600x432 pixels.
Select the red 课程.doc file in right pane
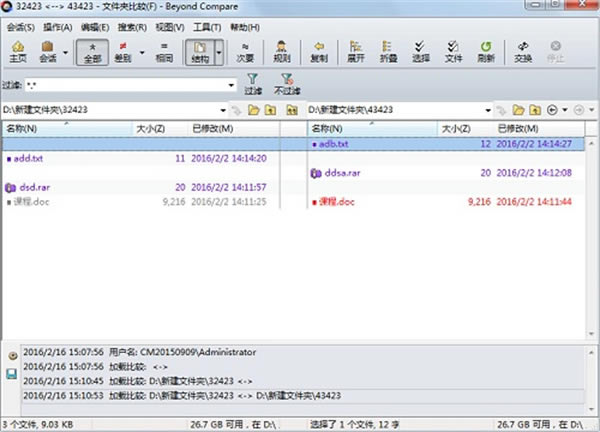pos(336,202)
